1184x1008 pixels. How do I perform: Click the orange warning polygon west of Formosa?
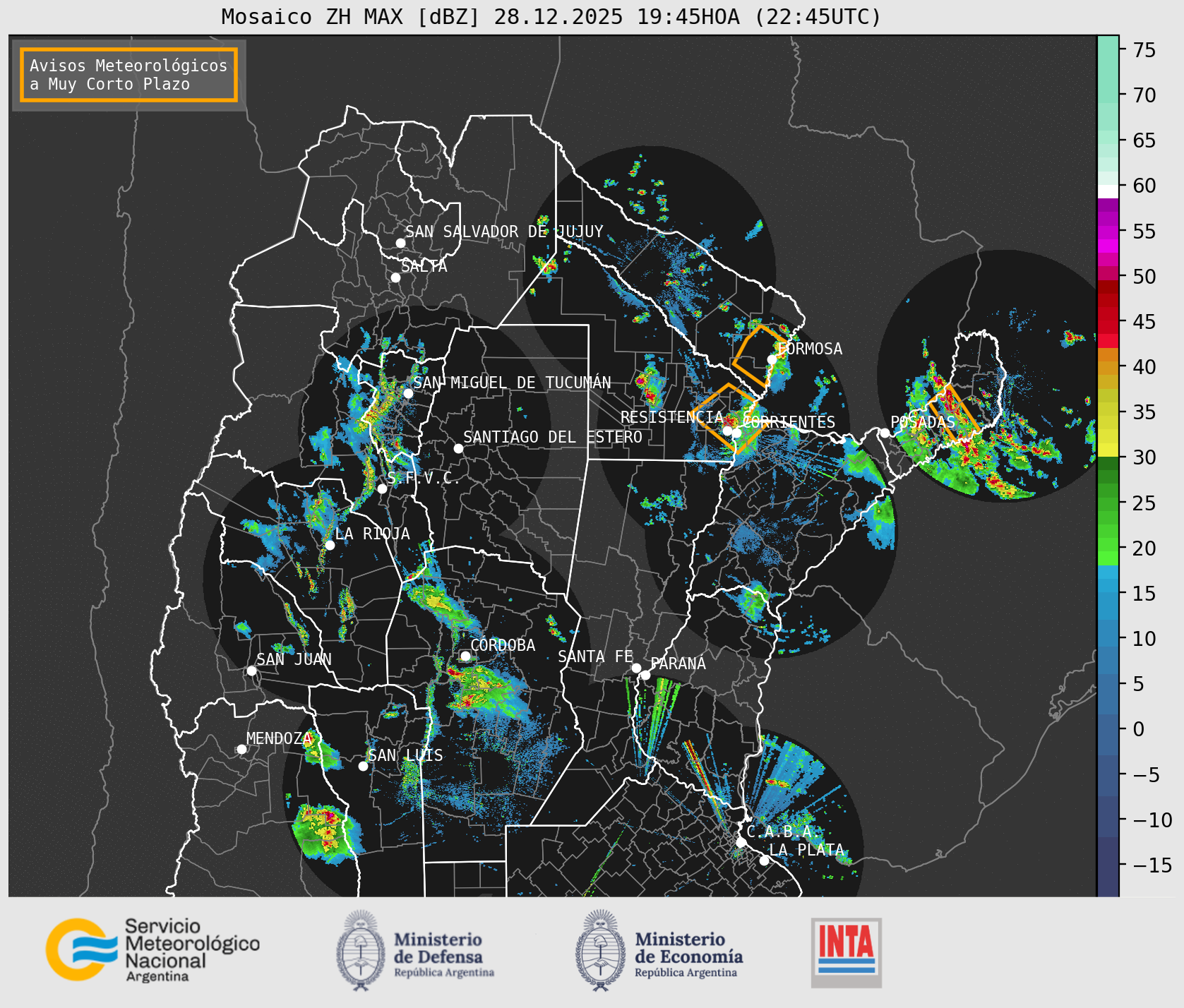click(x=760, y=356)
